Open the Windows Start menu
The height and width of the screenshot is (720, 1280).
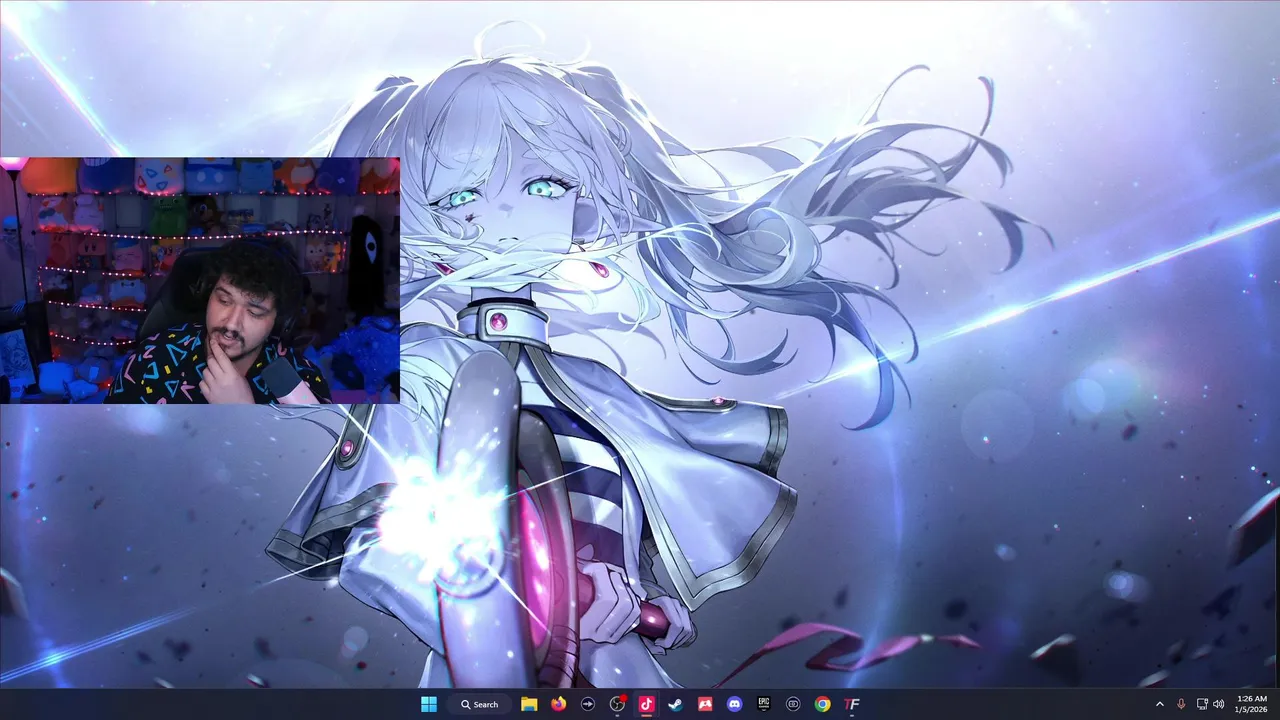point(429,704)
